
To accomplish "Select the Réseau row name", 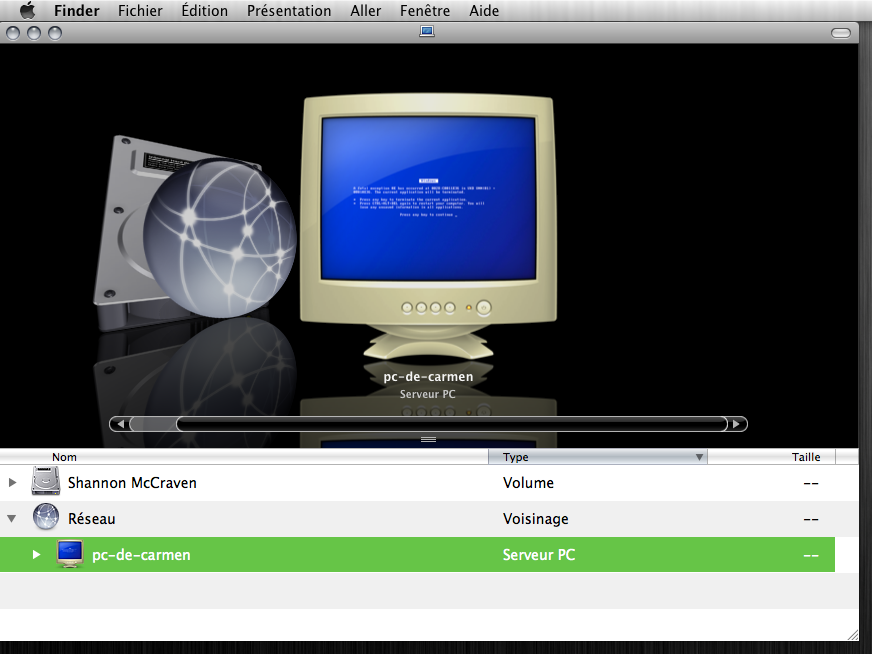I will tap(92, 519).
